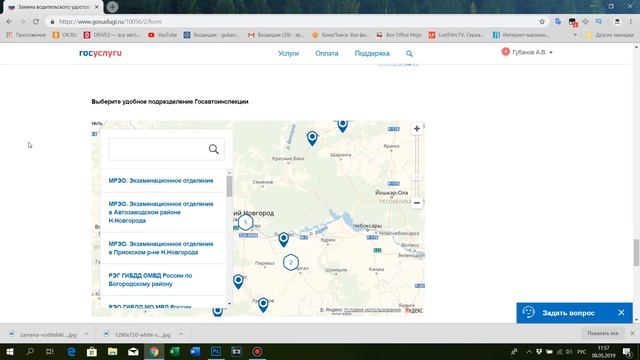Click the department list scrollbar thumb
640x360 pixels.
click(x=229, y=186)
